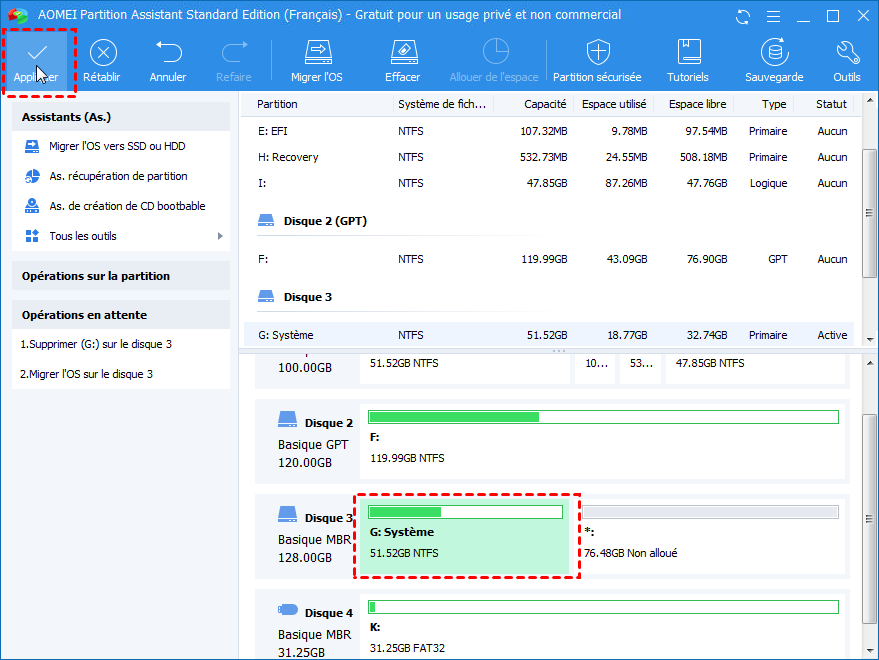Select the Disque 2 Basique GPT disk label

[307, 442]
